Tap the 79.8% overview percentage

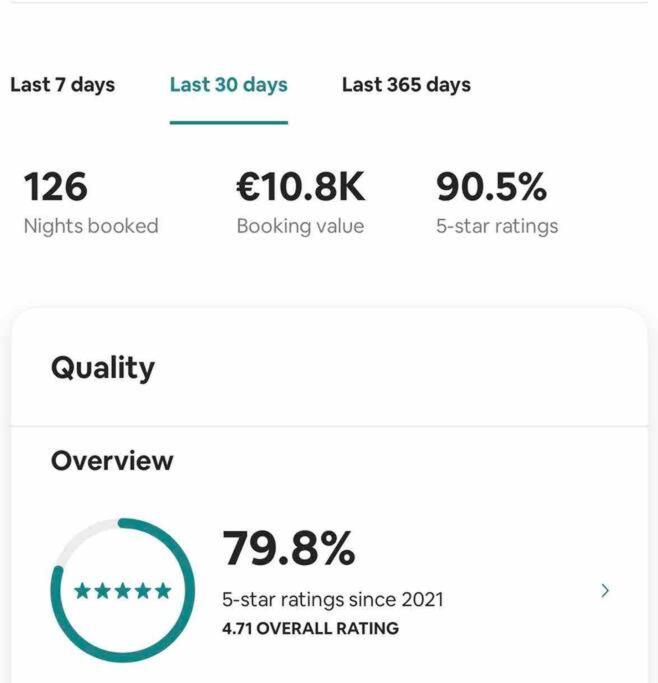tap(288, 548)
